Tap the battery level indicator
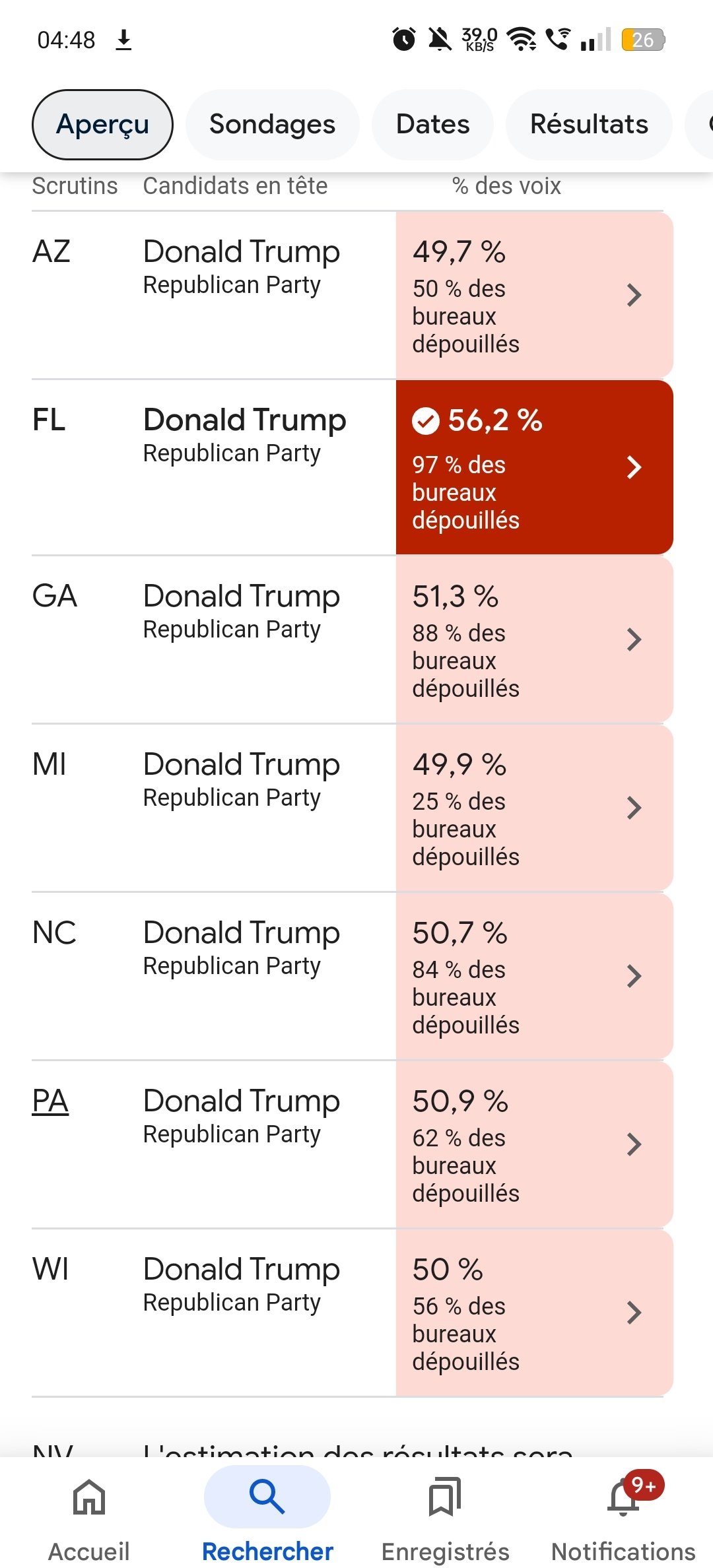The width and height of the screenshot is (713, 1568). (x=642, y=40)
